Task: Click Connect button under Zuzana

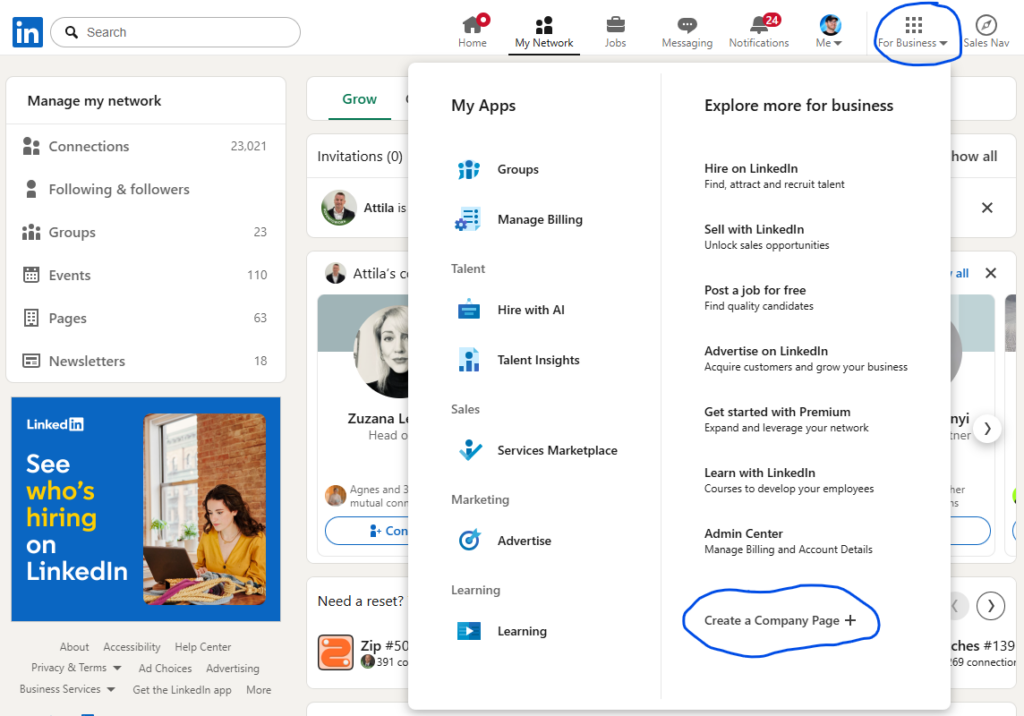Action: [x=367, y=530]
